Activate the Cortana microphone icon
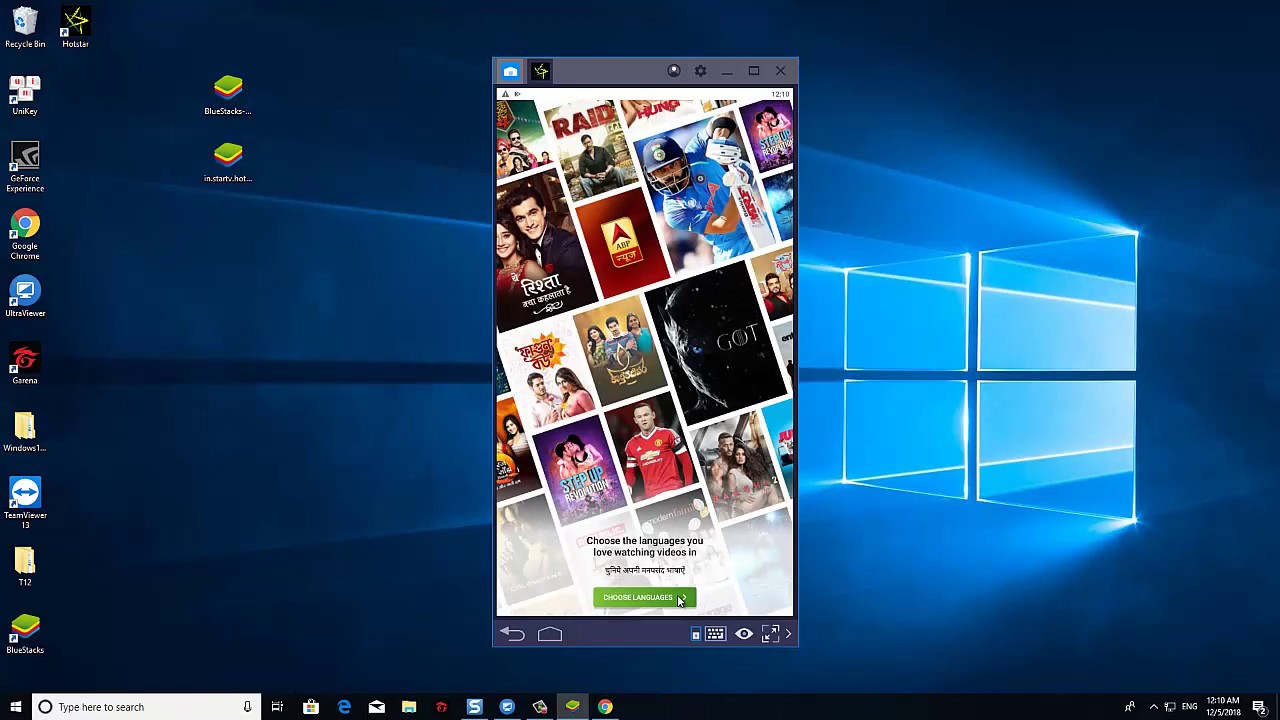 pyautogui.click(x=247, y=707)
